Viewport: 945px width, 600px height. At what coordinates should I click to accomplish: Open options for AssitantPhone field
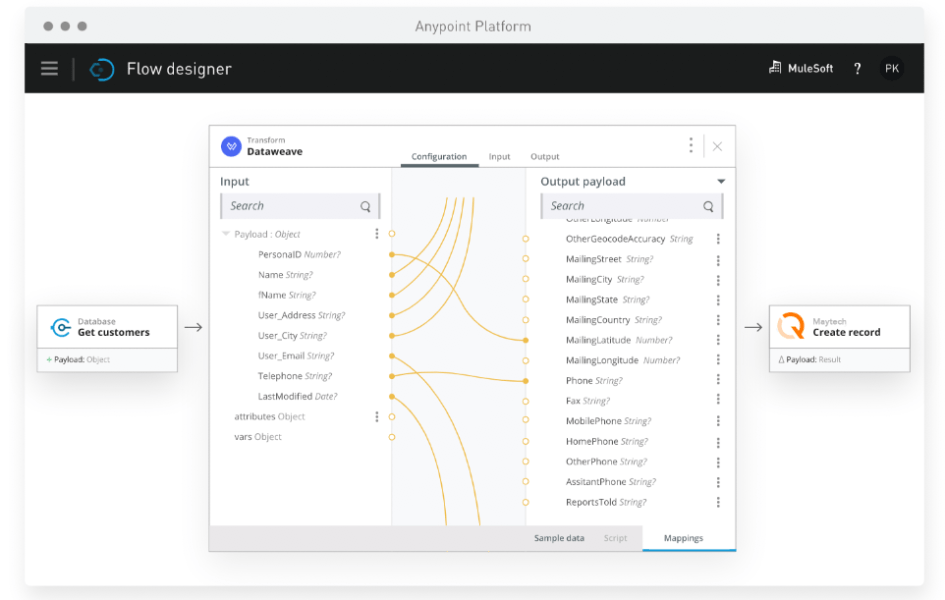(x=718, y=483)
